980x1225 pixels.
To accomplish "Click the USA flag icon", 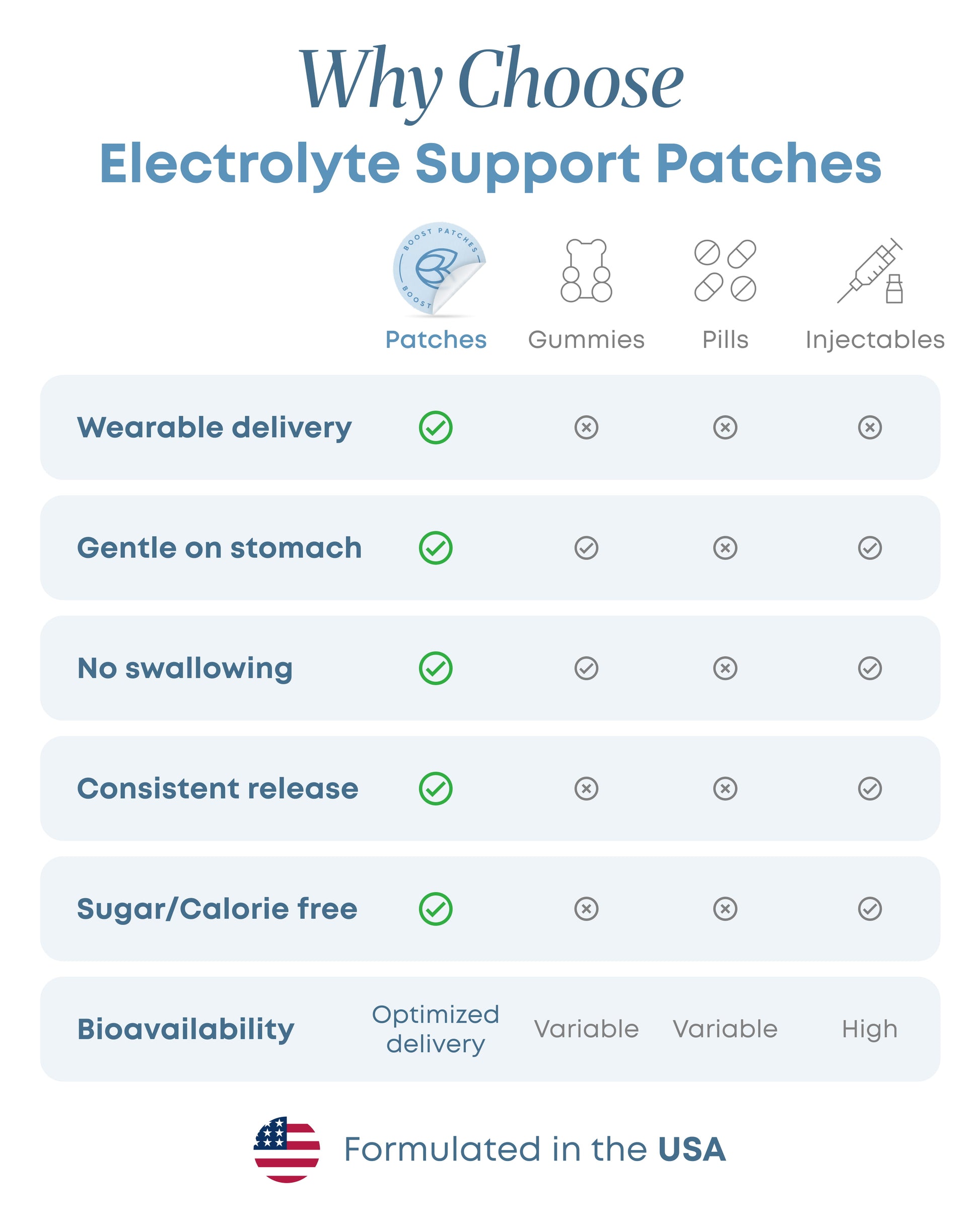I will pyautogui.click(x=287, y=1149).
